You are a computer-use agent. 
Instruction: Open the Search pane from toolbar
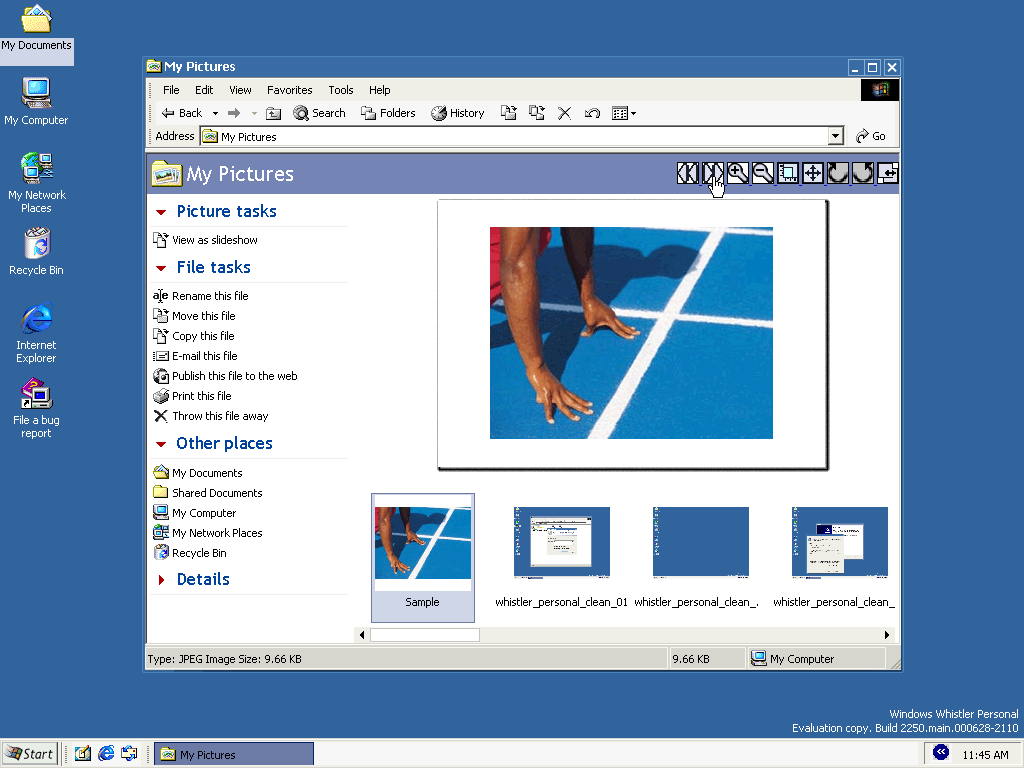319,113
